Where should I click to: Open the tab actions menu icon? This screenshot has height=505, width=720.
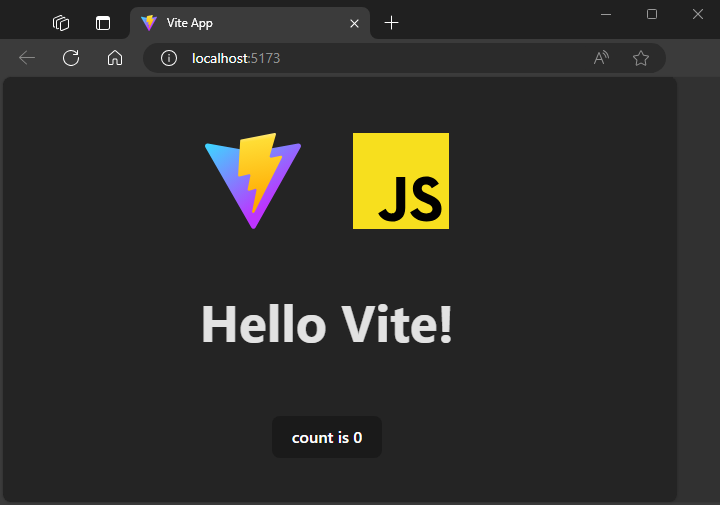pyautogui.click(x=103, y=23)
